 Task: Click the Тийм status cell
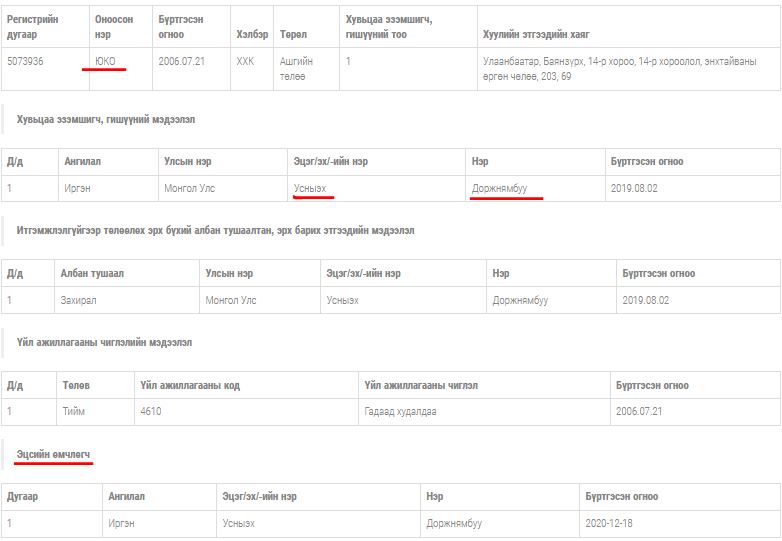76,411
